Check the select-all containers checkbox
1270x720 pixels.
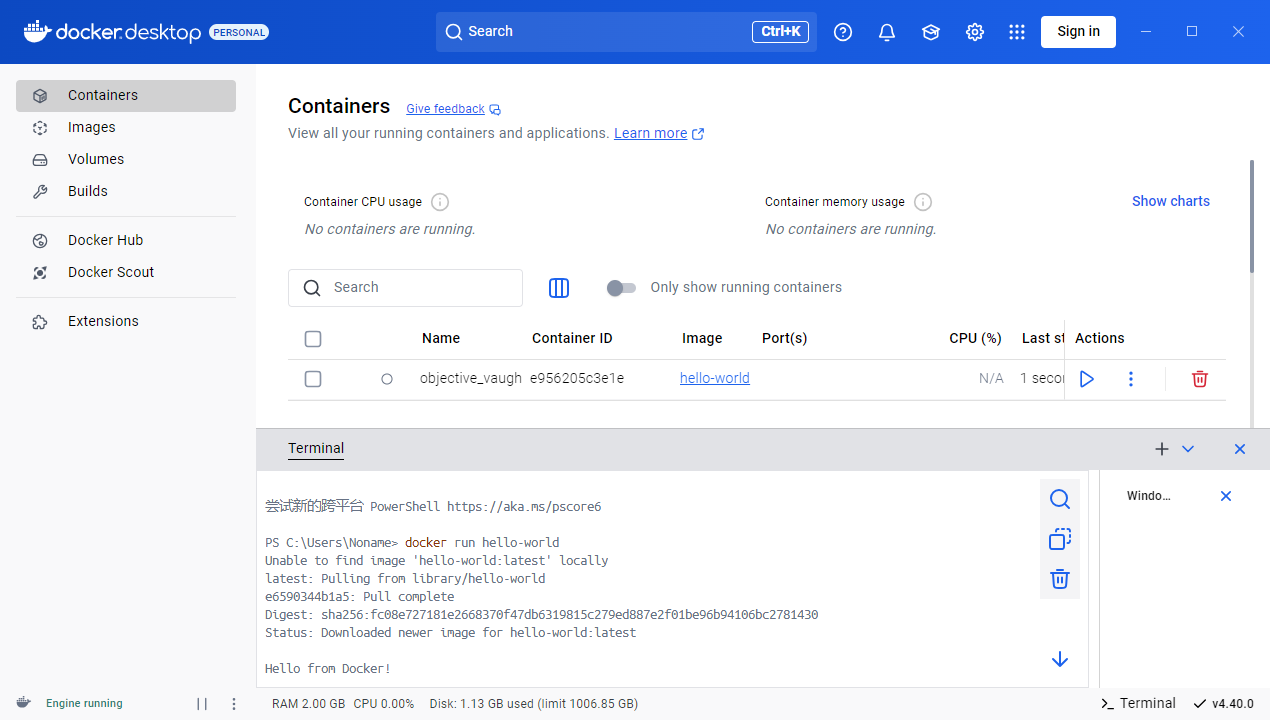pyautogui.click(x=313, y=339)
